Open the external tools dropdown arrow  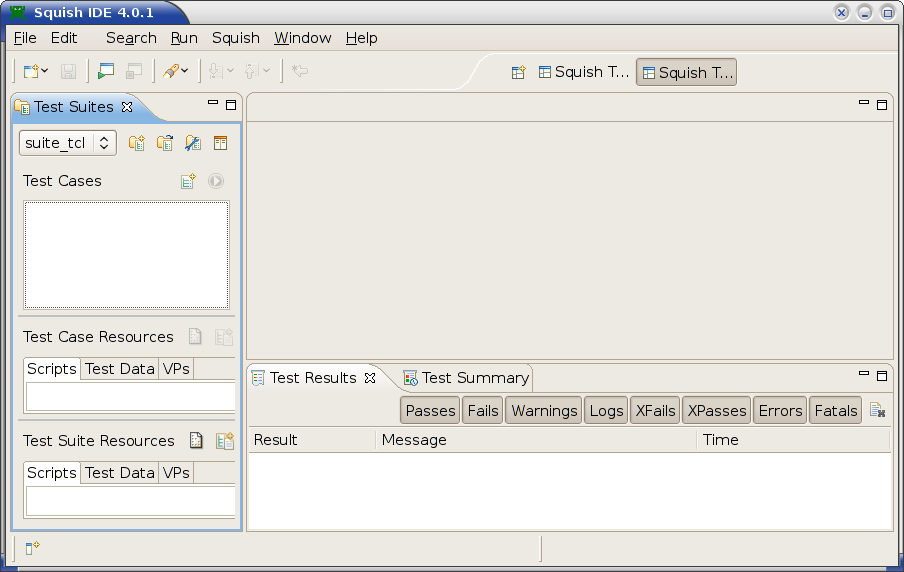click(184, 71)
